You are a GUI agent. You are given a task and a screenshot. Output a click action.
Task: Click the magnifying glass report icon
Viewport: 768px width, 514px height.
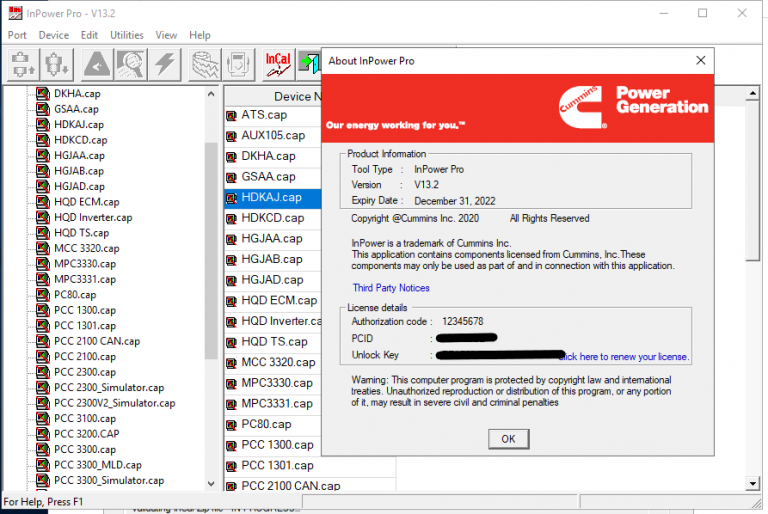(131, 64)
